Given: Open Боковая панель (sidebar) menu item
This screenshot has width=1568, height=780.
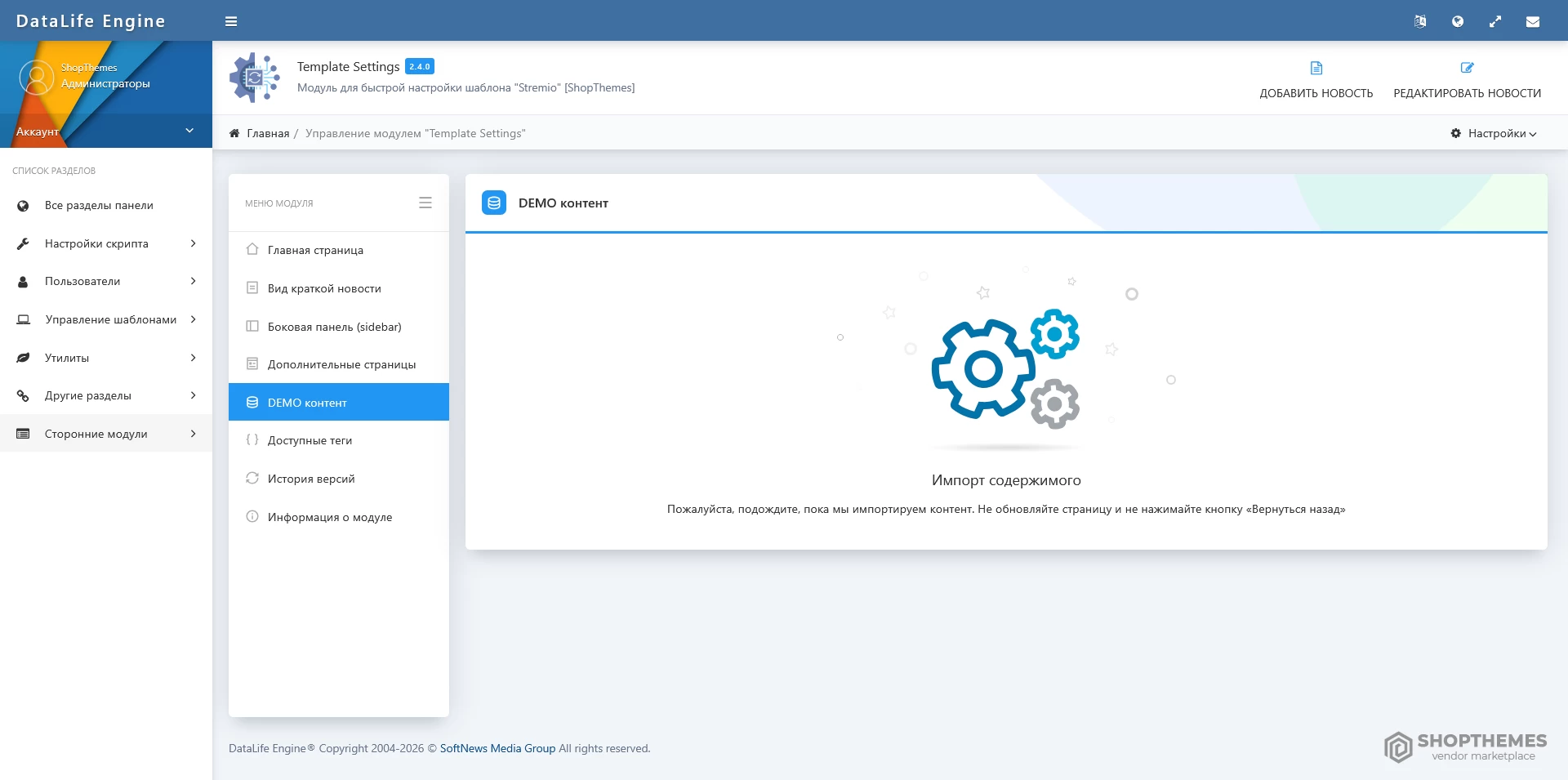Looking at the screenshot, I should click(334, 327).
